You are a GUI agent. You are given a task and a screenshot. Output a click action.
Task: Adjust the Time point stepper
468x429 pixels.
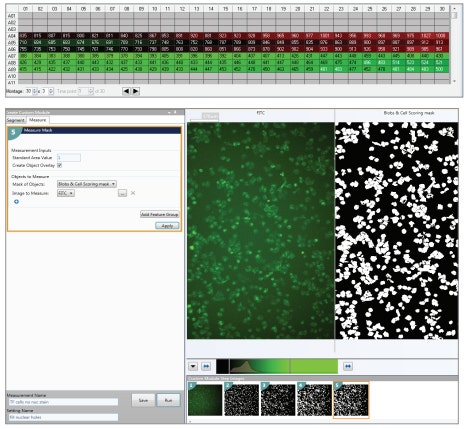coord(91,91)
